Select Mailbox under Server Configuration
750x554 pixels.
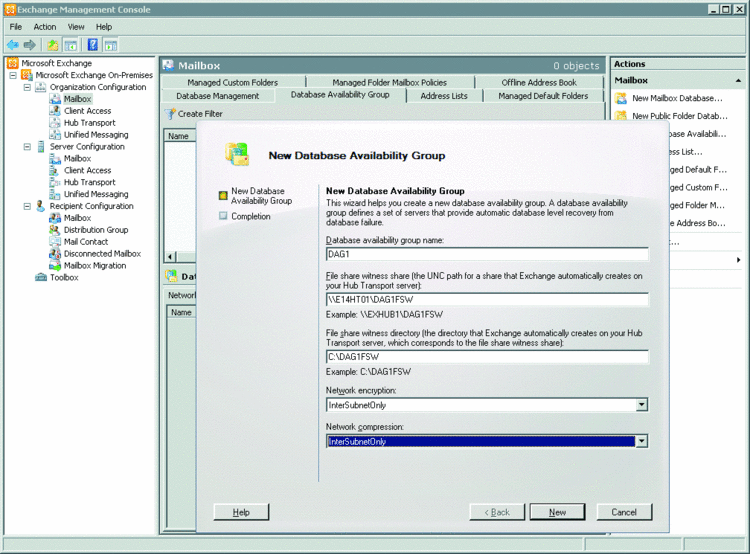pyautogui.click(x=77, y=158)
